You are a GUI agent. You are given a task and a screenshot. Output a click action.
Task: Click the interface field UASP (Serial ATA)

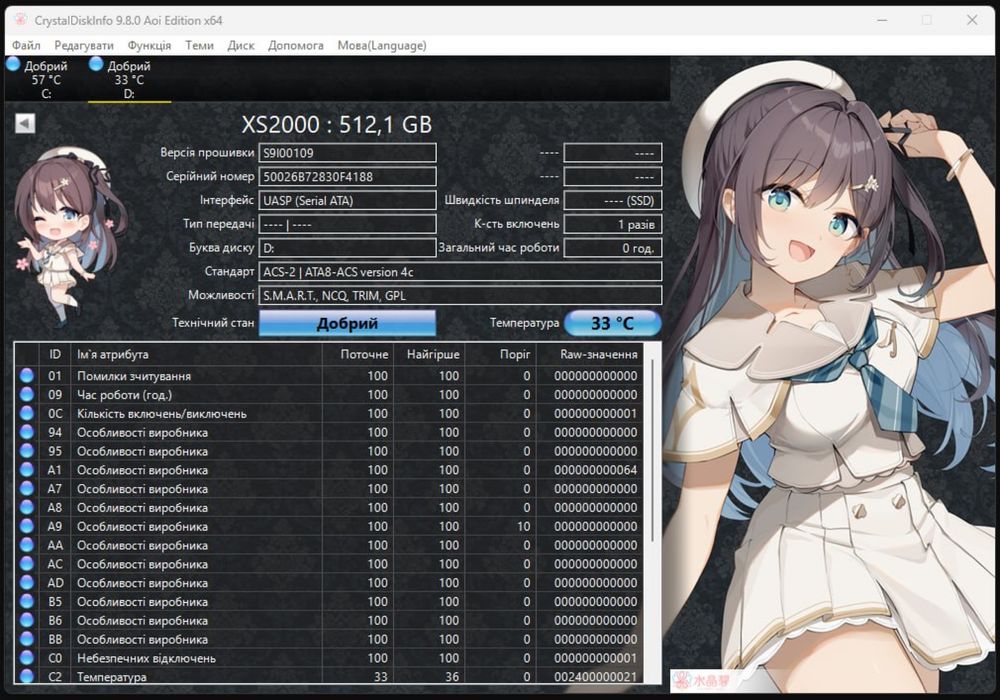(347, 200)
